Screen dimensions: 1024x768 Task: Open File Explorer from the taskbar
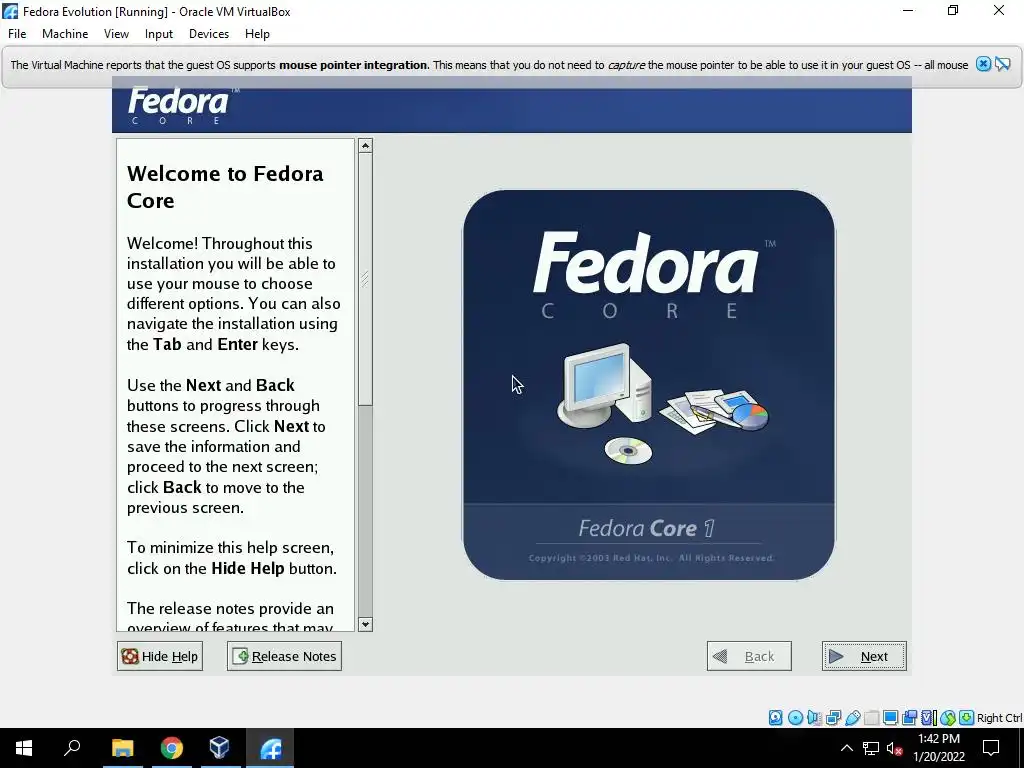[x=122, y=748]
